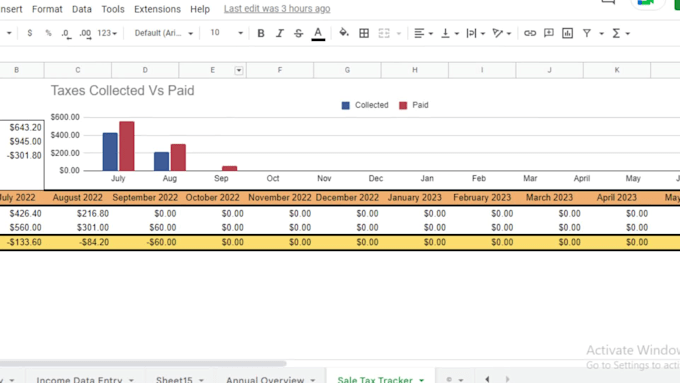Open merge cells type dropdown arrow
The width and height of the screenshot is (680, 383).
(x=399, y=33)
